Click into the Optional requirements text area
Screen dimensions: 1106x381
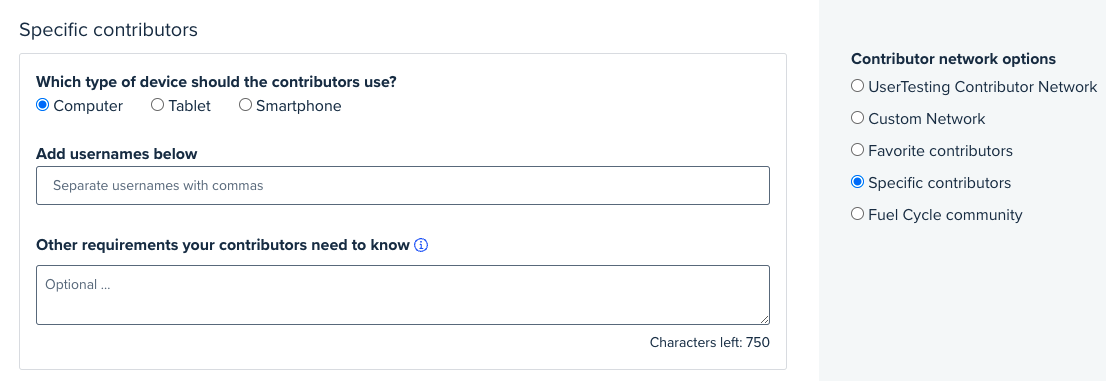click(x=403, y=295)
